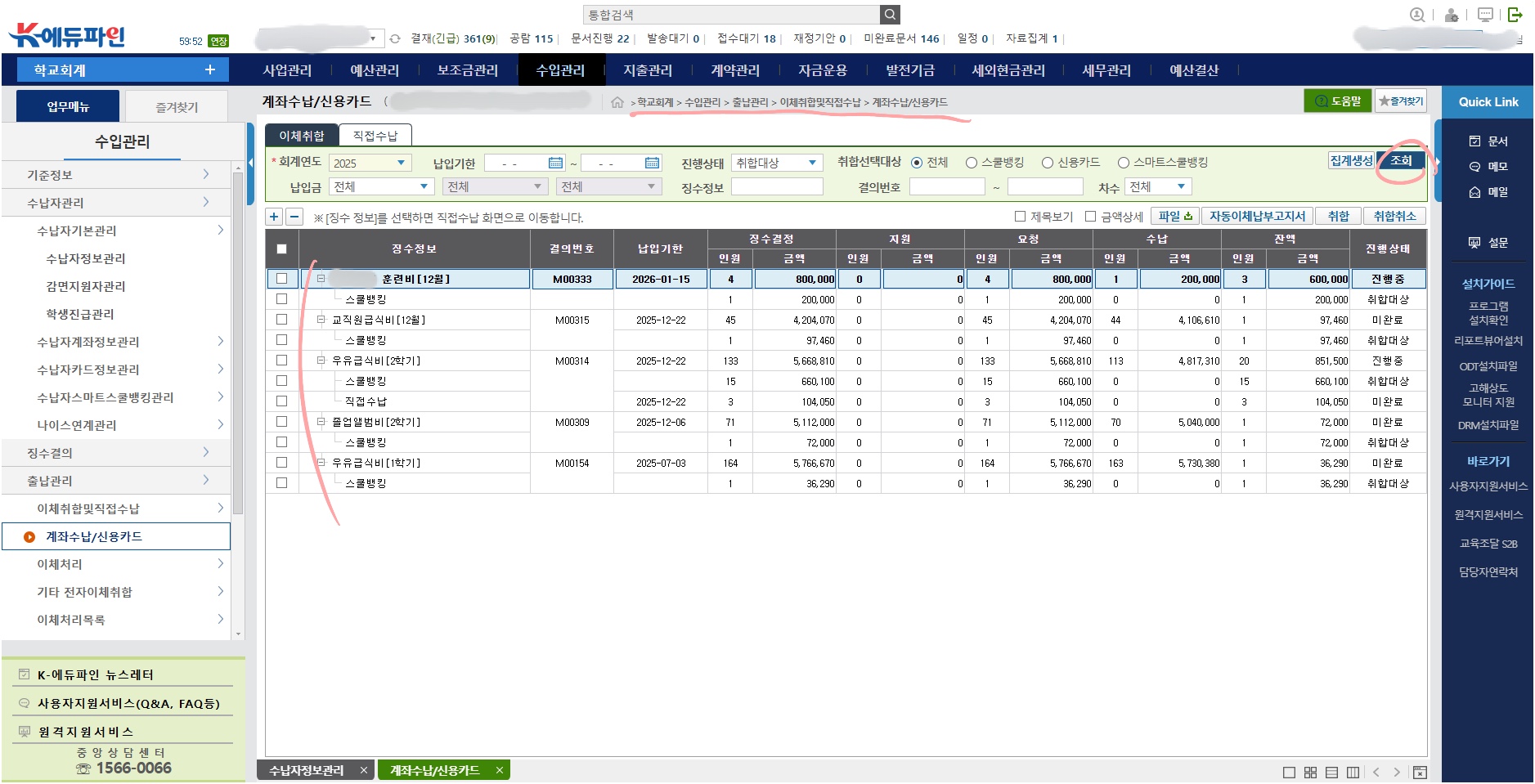Viewport: 1535px width, 784px height.
Task: Collapse the 교직원급식비[12월] tree row
Action: click(x=321, y=320)
